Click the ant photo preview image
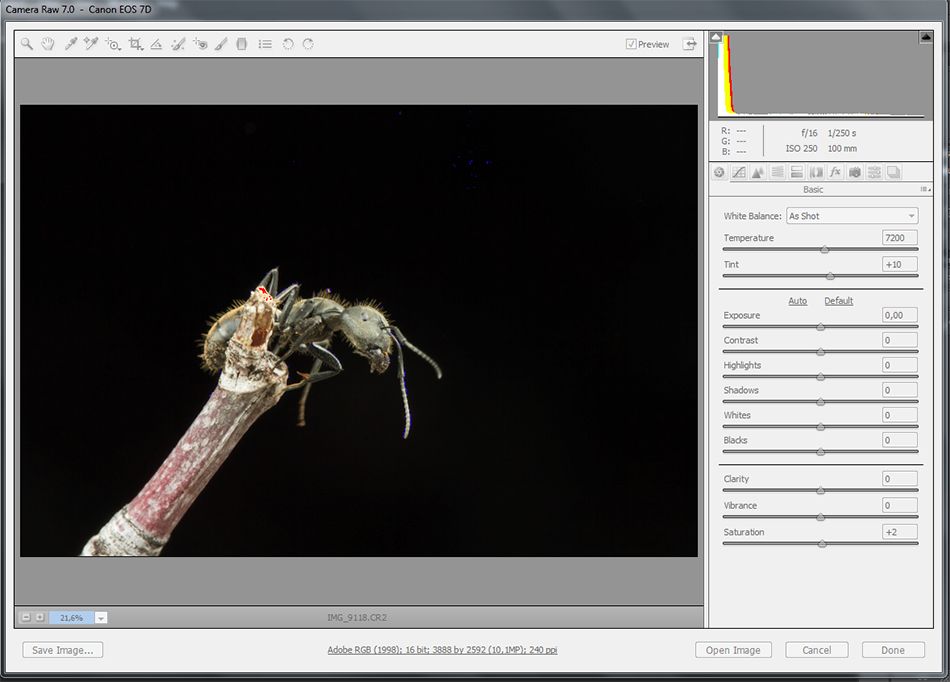The image size is (950, 682). click(359, 331)
